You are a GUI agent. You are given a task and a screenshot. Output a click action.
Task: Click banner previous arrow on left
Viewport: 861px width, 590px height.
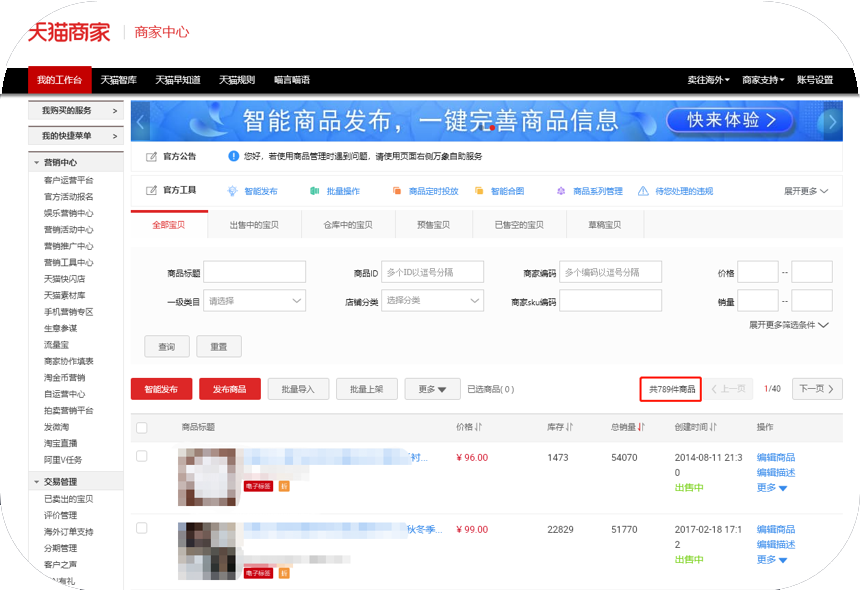click(141, 122)
